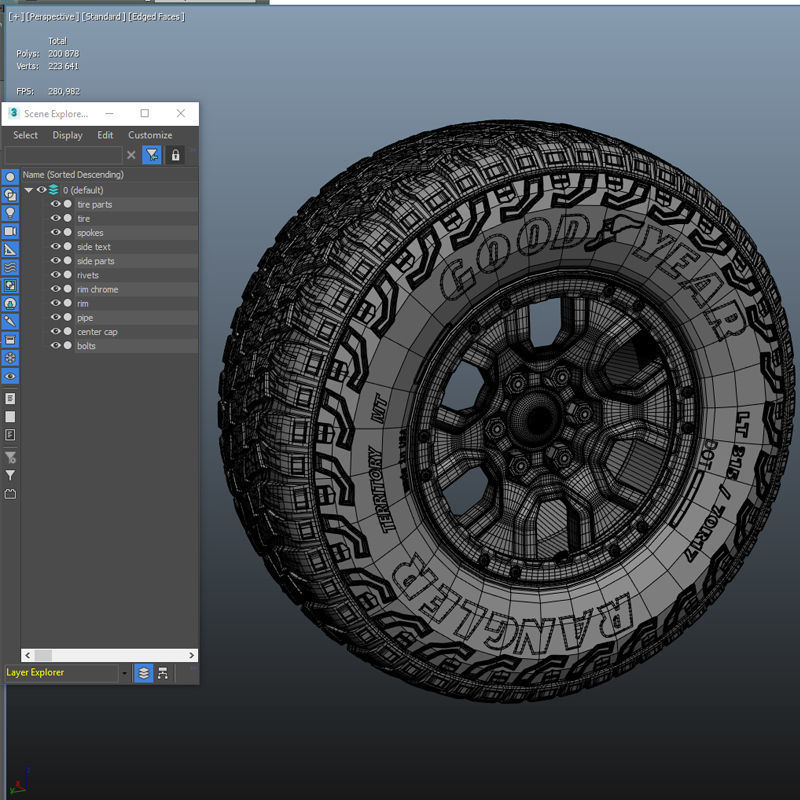Click the Invert Selection sidebar icon

tap(10, 435)
